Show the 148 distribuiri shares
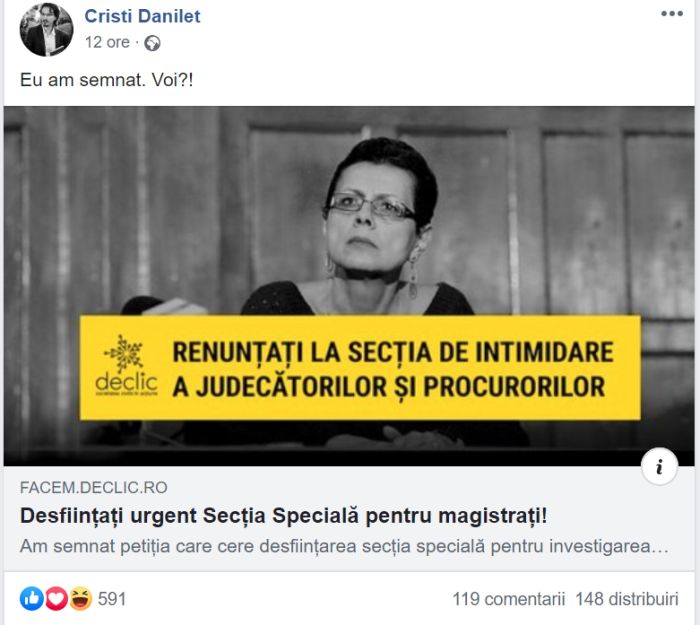Screen dimensions: 700x625 pyautogui.click(x=627, y=599)
